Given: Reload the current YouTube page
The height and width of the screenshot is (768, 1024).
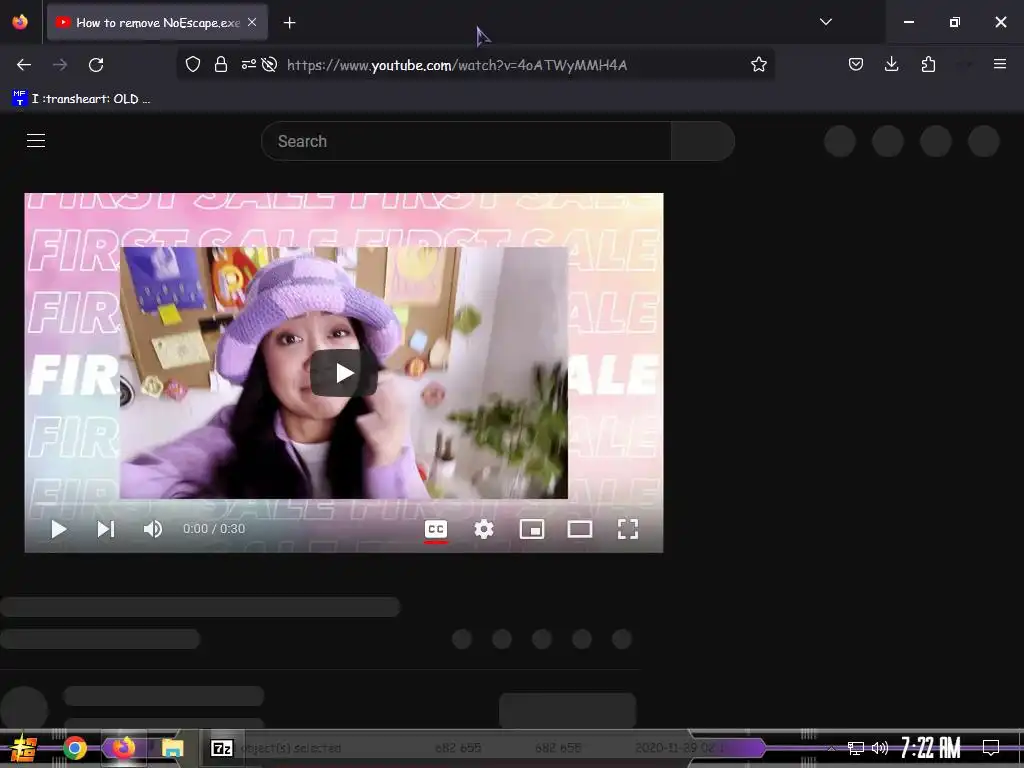Looking at the screenshot, I should click(96, 65).
